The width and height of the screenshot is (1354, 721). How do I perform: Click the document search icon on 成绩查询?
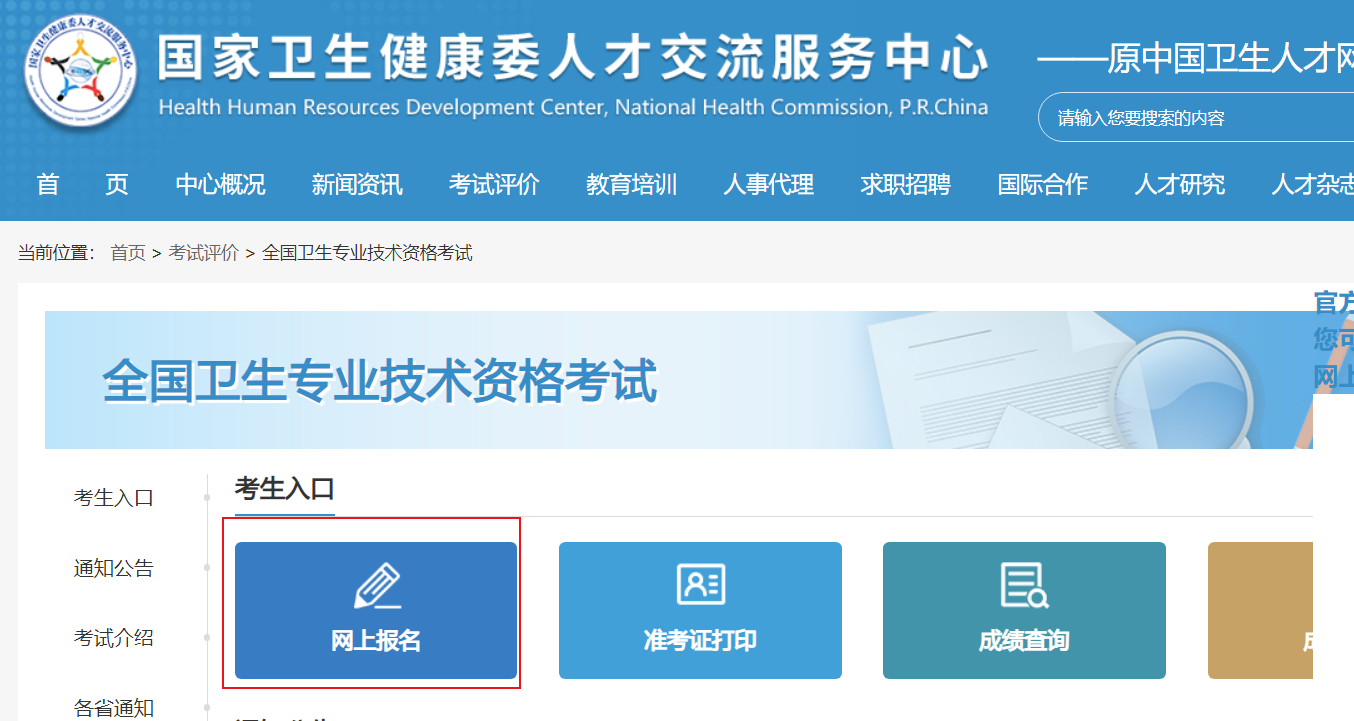(x=1024, y=585)
